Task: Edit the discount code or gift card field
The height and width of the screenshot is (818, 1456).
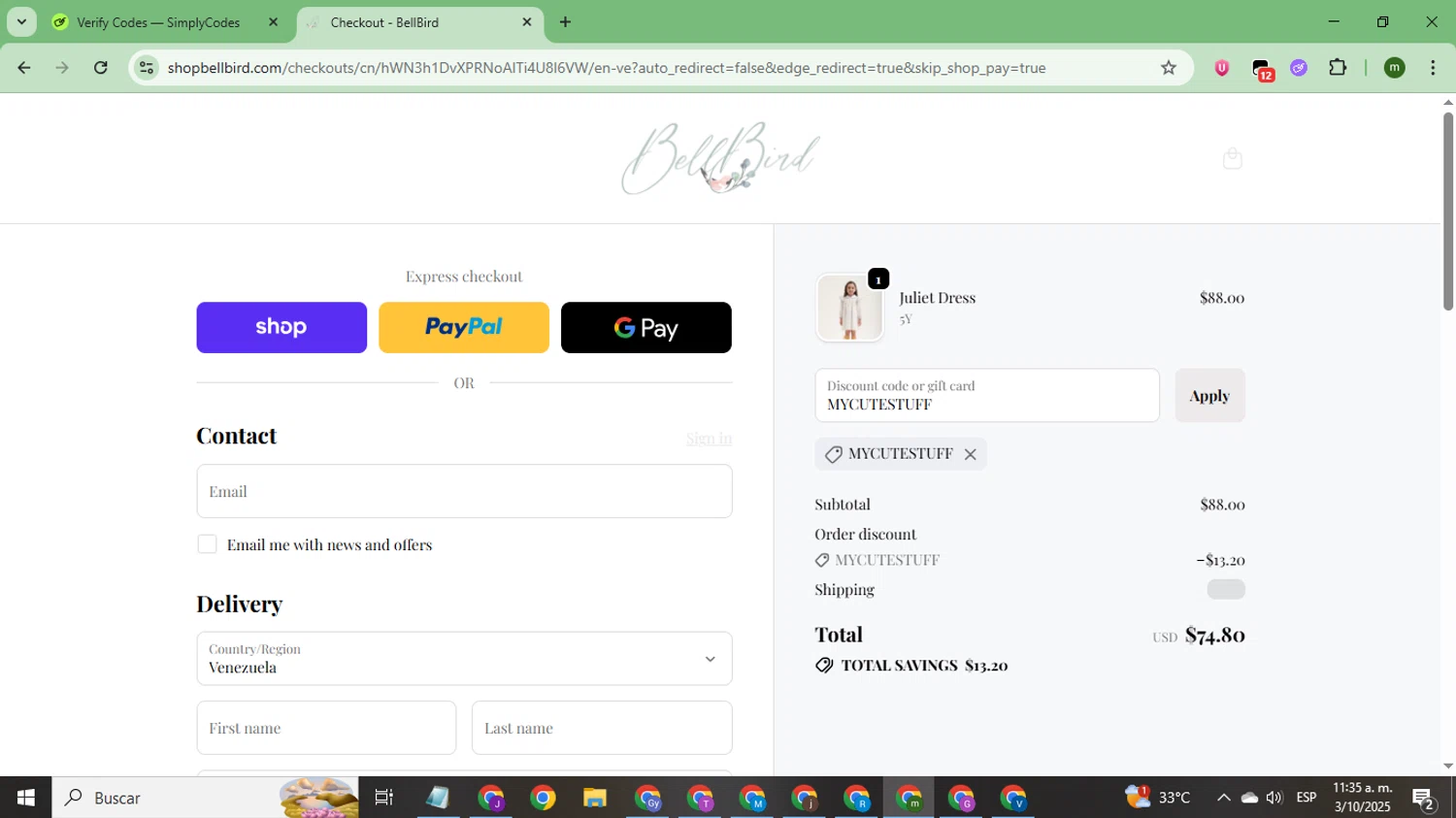Action: (x=987, y=395)
